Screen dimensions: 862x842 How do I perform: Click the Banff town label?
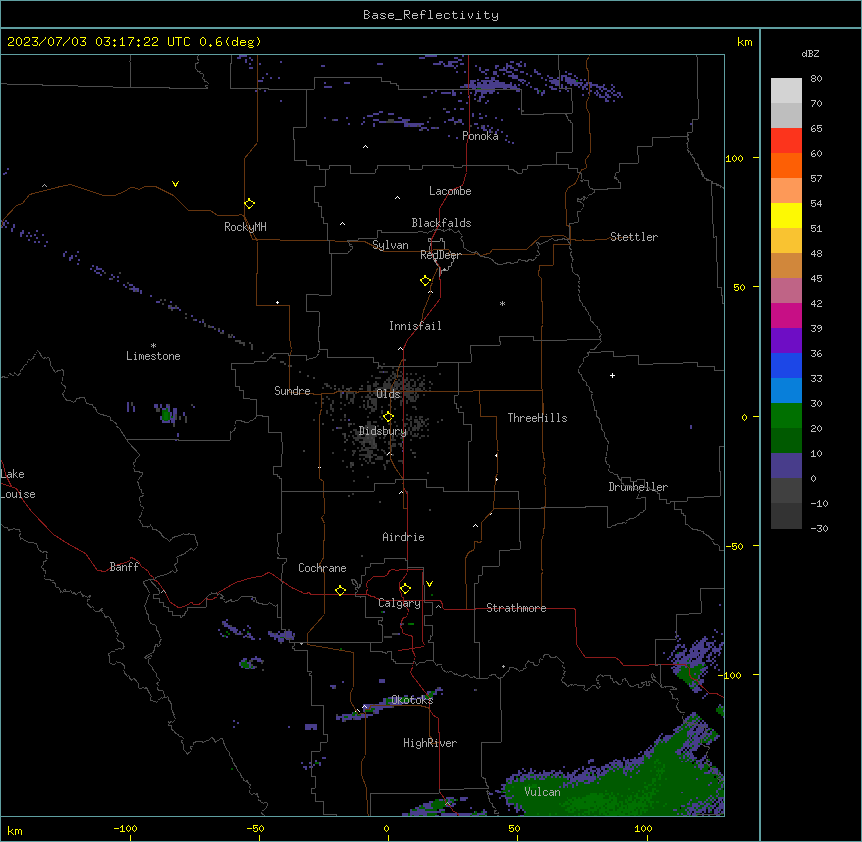124,567
